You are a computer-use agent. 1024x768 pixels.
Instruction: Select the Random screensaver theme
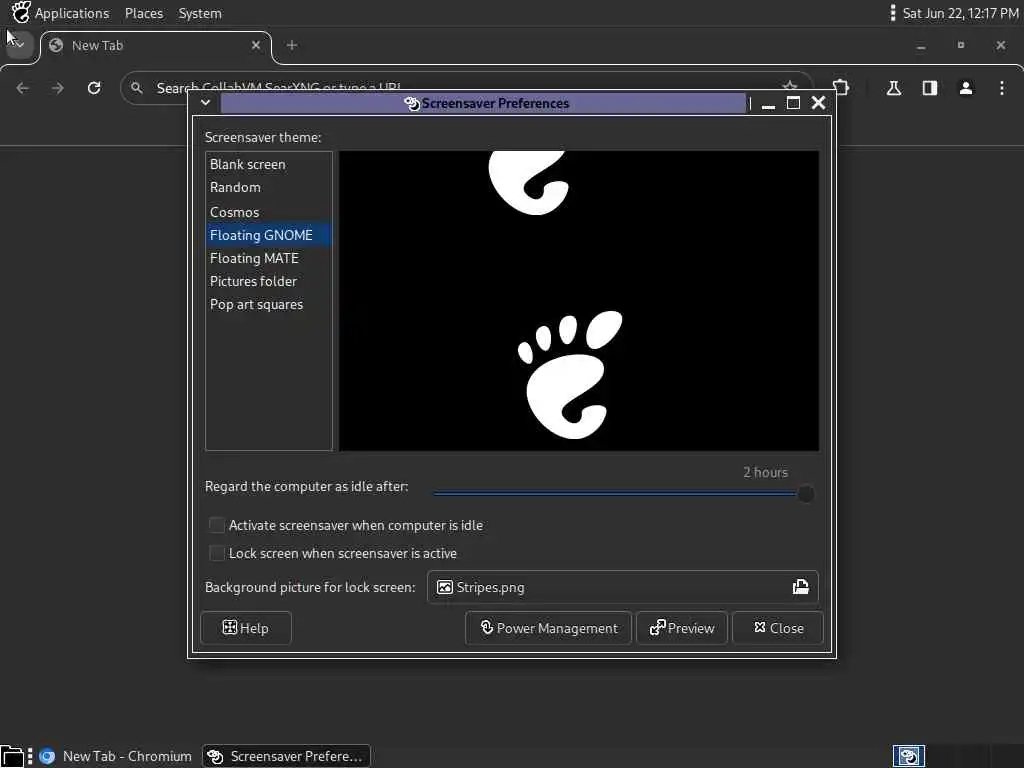268,187
